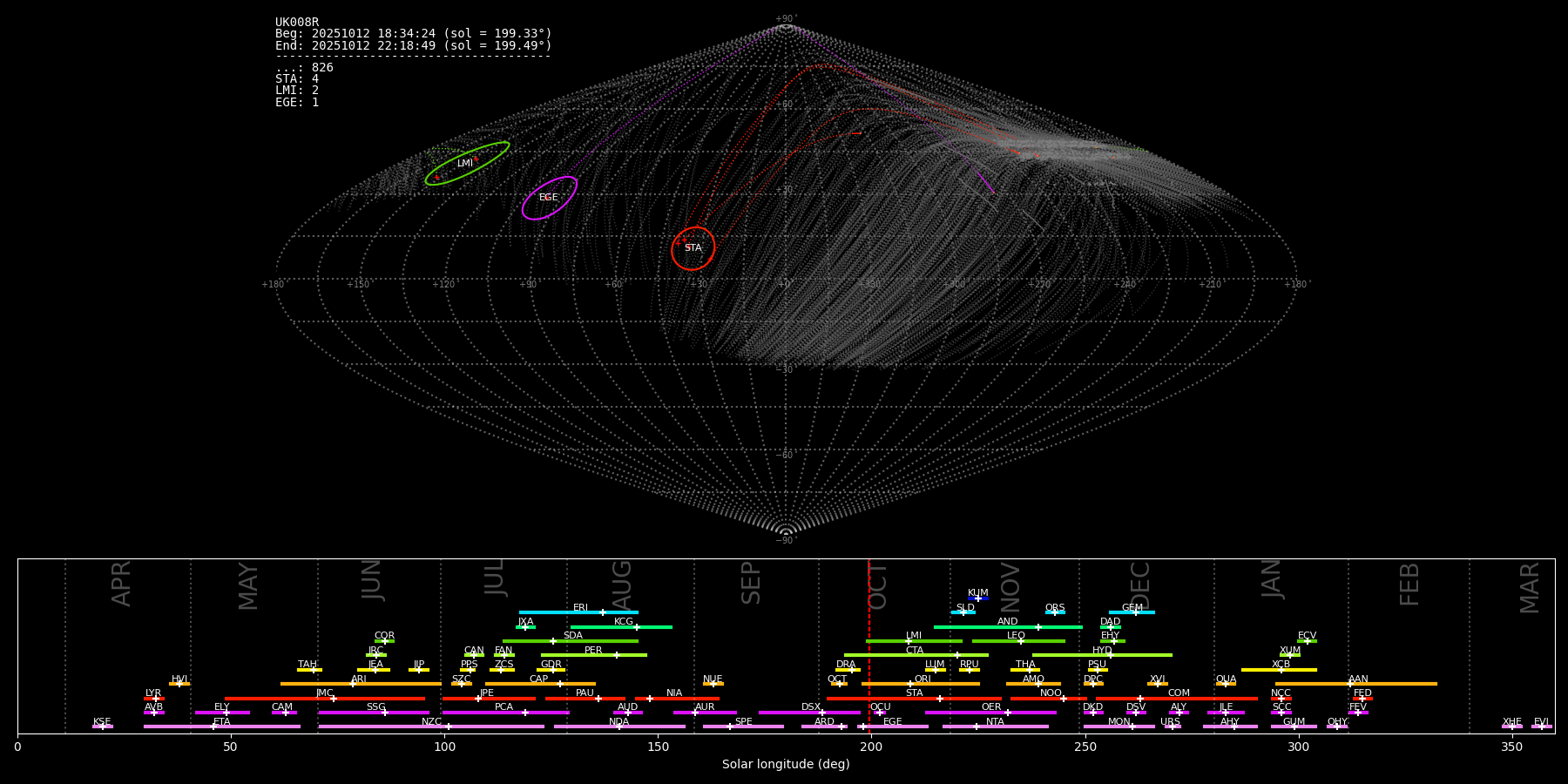Screen dimensions: 1568x784
Task: Click the 'STA: 4' count in header
Action: pos(297,78)
